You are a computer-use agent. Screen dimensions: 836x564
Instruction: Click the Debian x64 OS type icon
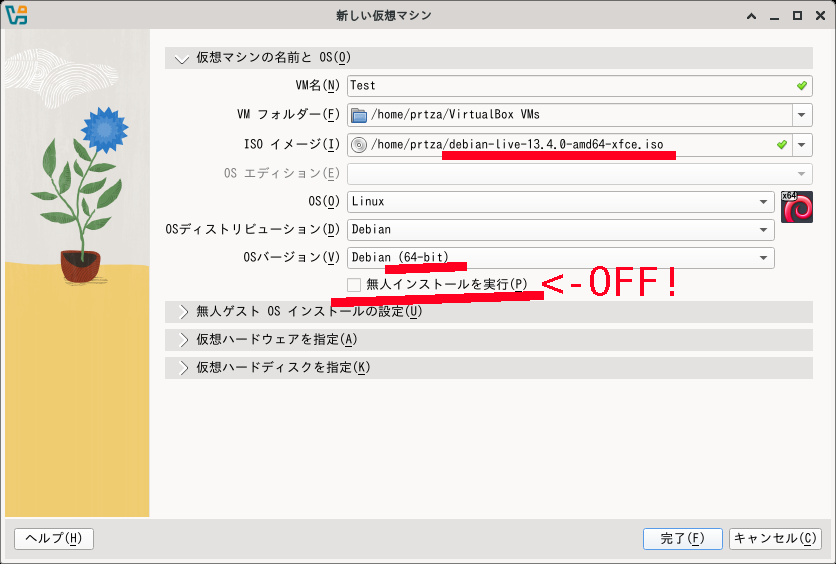pos(797,207)
